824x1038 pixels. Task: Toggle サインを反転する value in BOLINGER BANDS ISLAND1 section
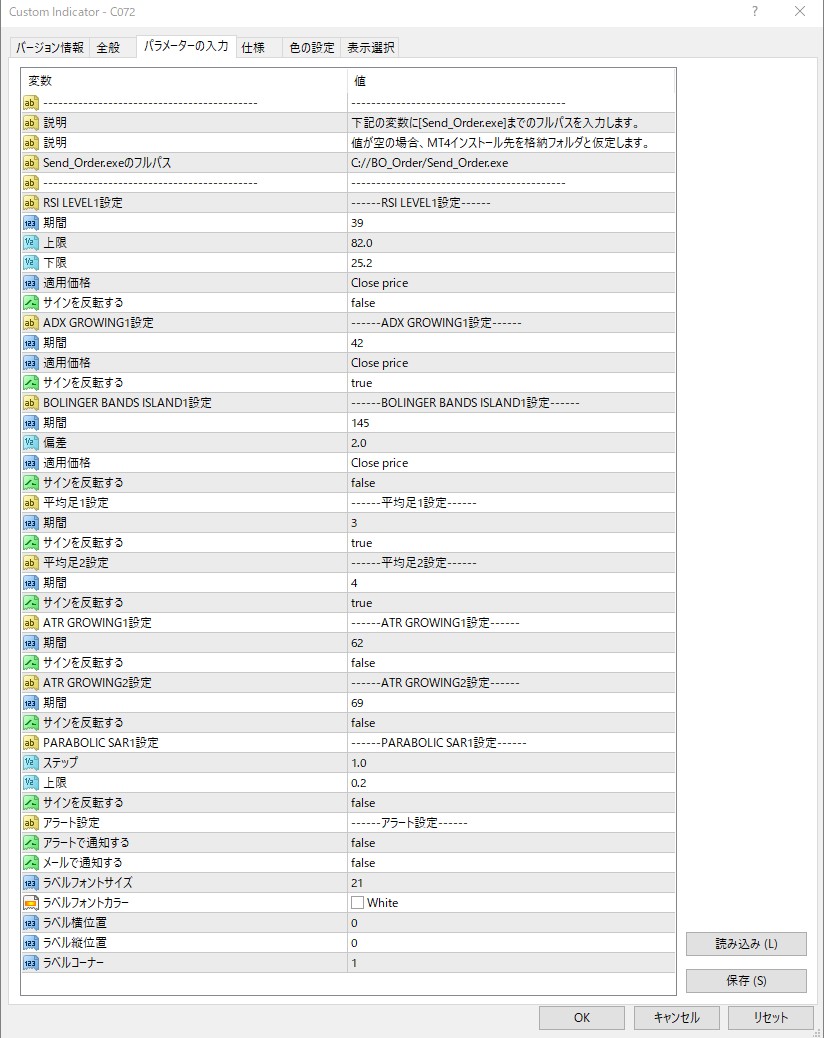point(511,483)
